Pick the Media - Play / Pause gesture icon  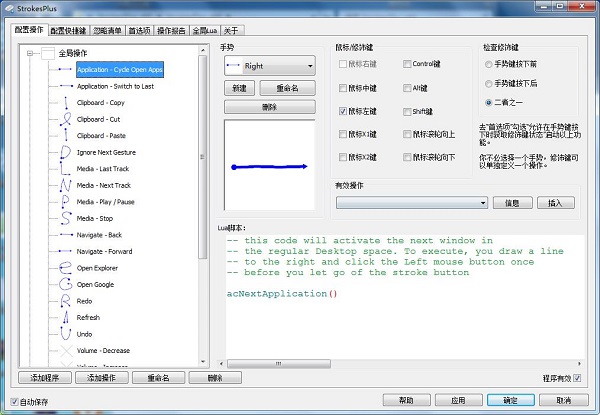point(66,201)
